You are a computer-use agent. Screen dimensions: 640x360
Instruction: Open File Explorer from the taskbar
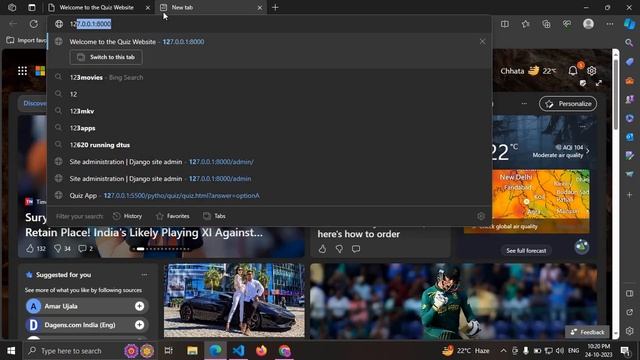pyautogui.click(x=192, y=351)
